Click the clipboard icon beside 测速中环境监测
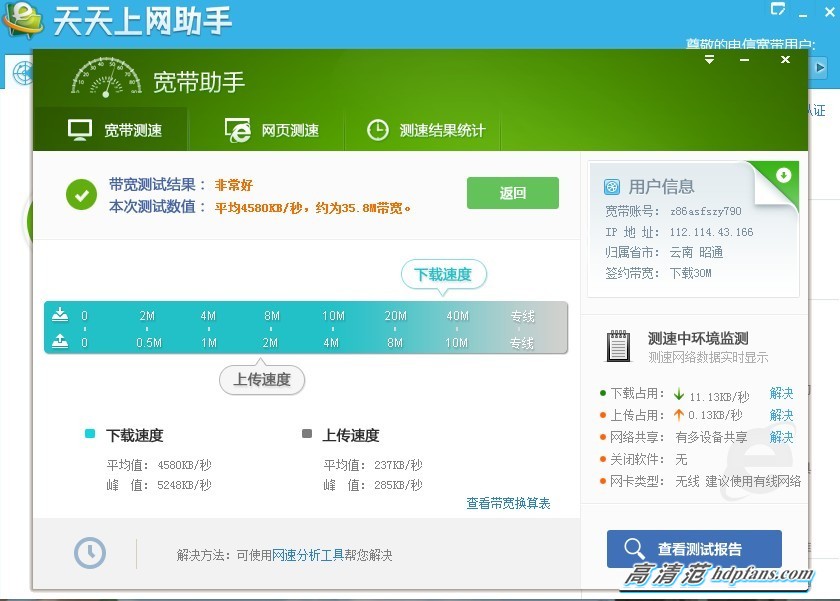The width and height of the screenshot is (840, 601). point(617,347)
